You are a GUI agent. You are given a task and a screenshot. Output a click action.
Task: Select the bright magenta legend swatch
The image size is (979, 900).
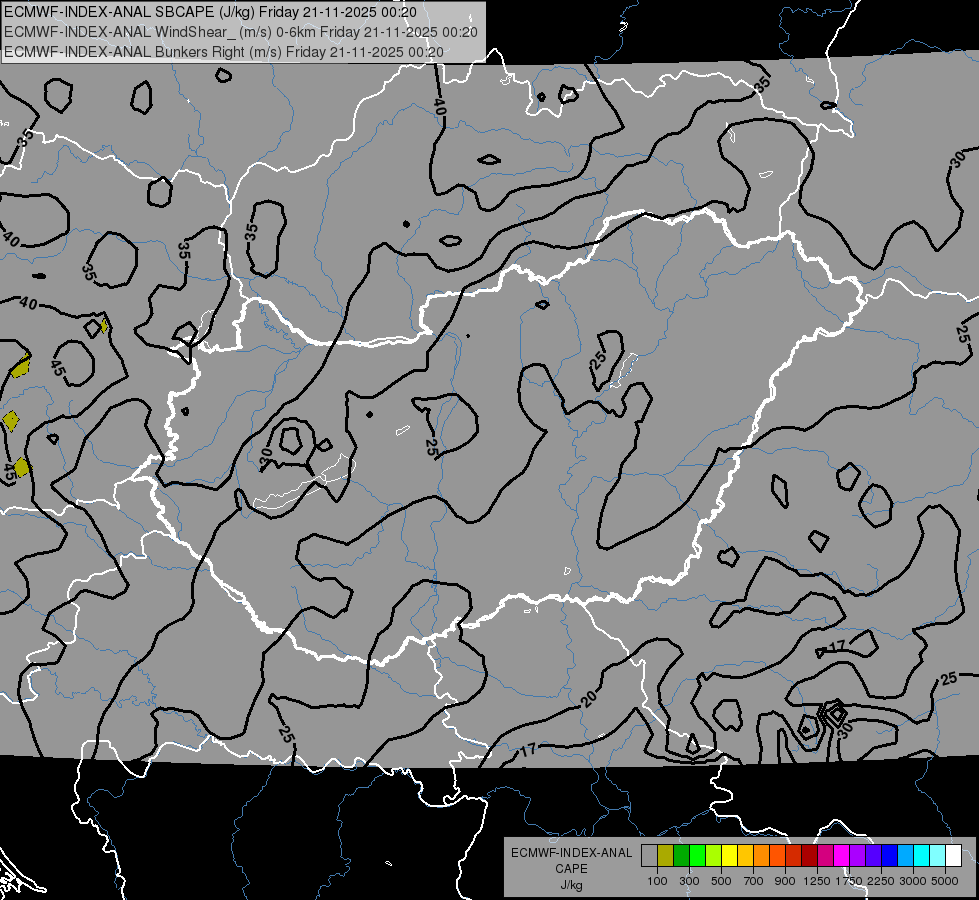[842, 856]
